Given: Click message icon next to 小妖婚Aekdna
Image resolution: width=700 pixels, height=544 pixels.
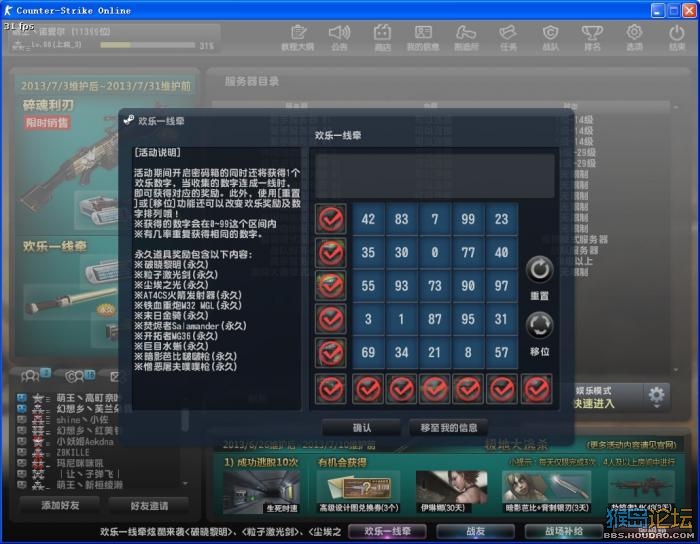Looking at the screenshot, I should click(21, 441).
